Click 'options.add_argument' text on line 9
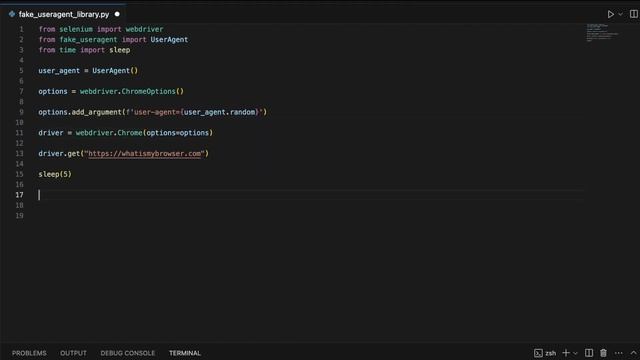The image size is (640, 360). tap(80, 112)
